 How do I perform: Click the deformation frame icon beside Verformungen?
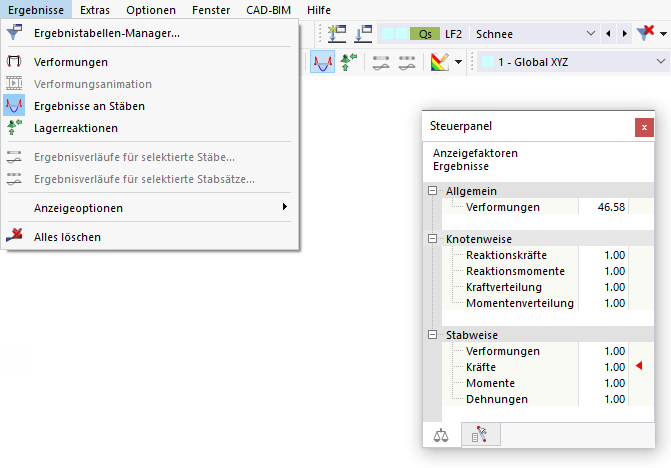pos(14,62)
